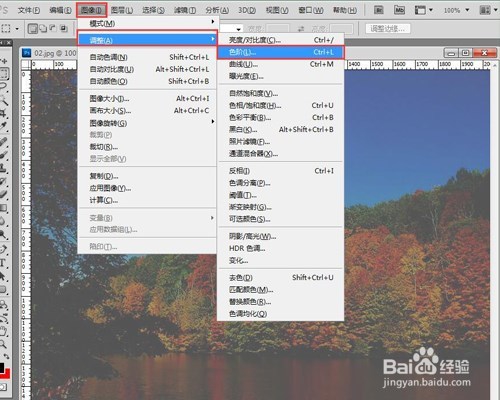Open Mini Bridge (Mb) from the app bar
The width and height of the screenshot is (500, 400).
pyautogui.click(x=399, y=10)
